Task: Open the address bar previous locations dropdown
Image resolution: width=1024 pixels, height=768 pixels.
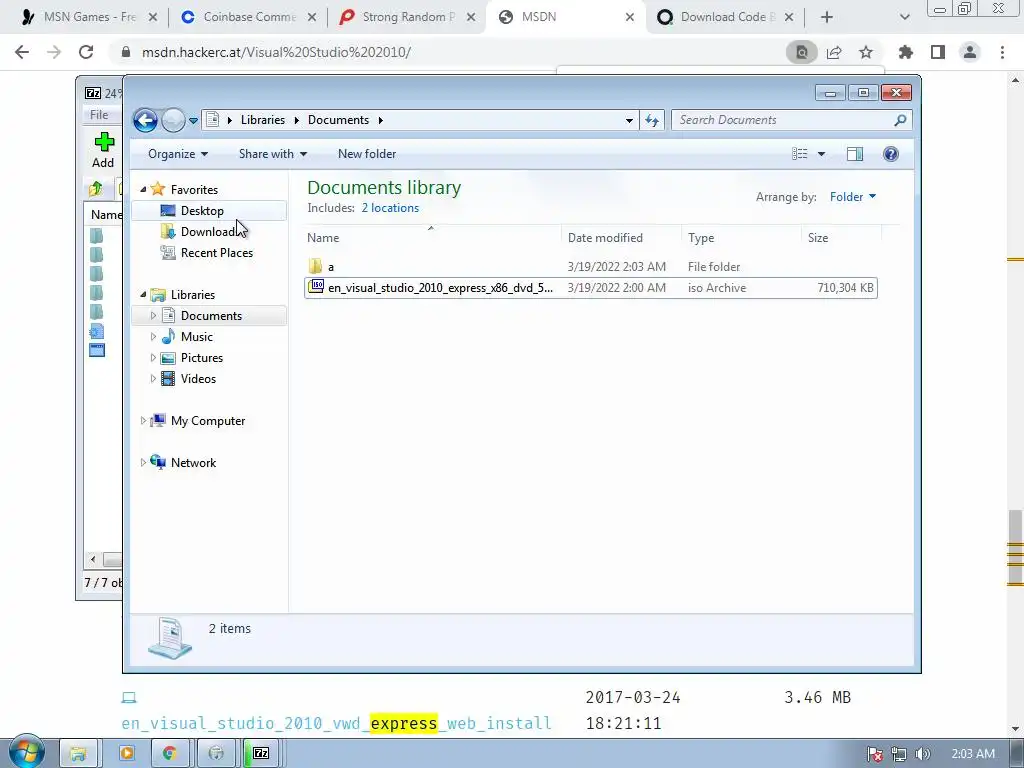Action: (629, 121)
